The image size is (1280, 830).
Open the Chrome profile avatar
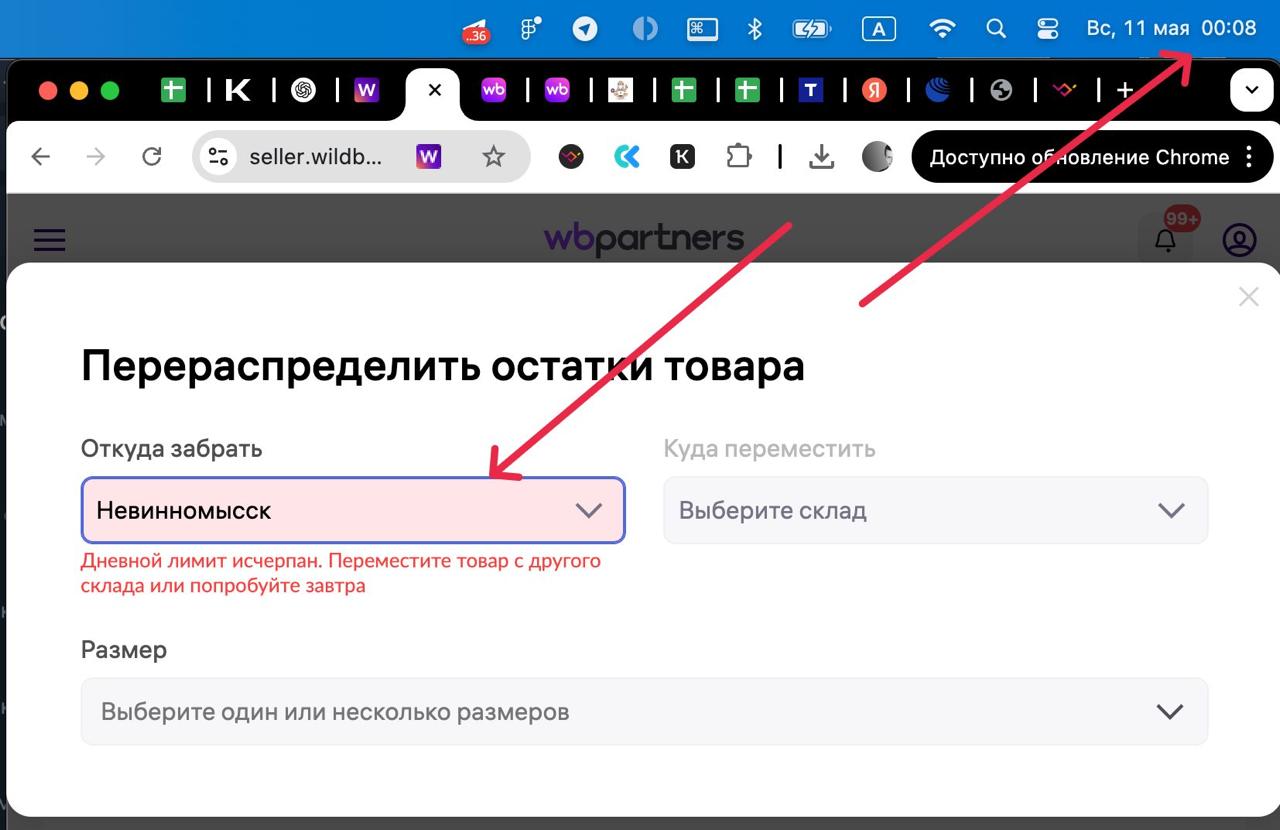[877, 156]
